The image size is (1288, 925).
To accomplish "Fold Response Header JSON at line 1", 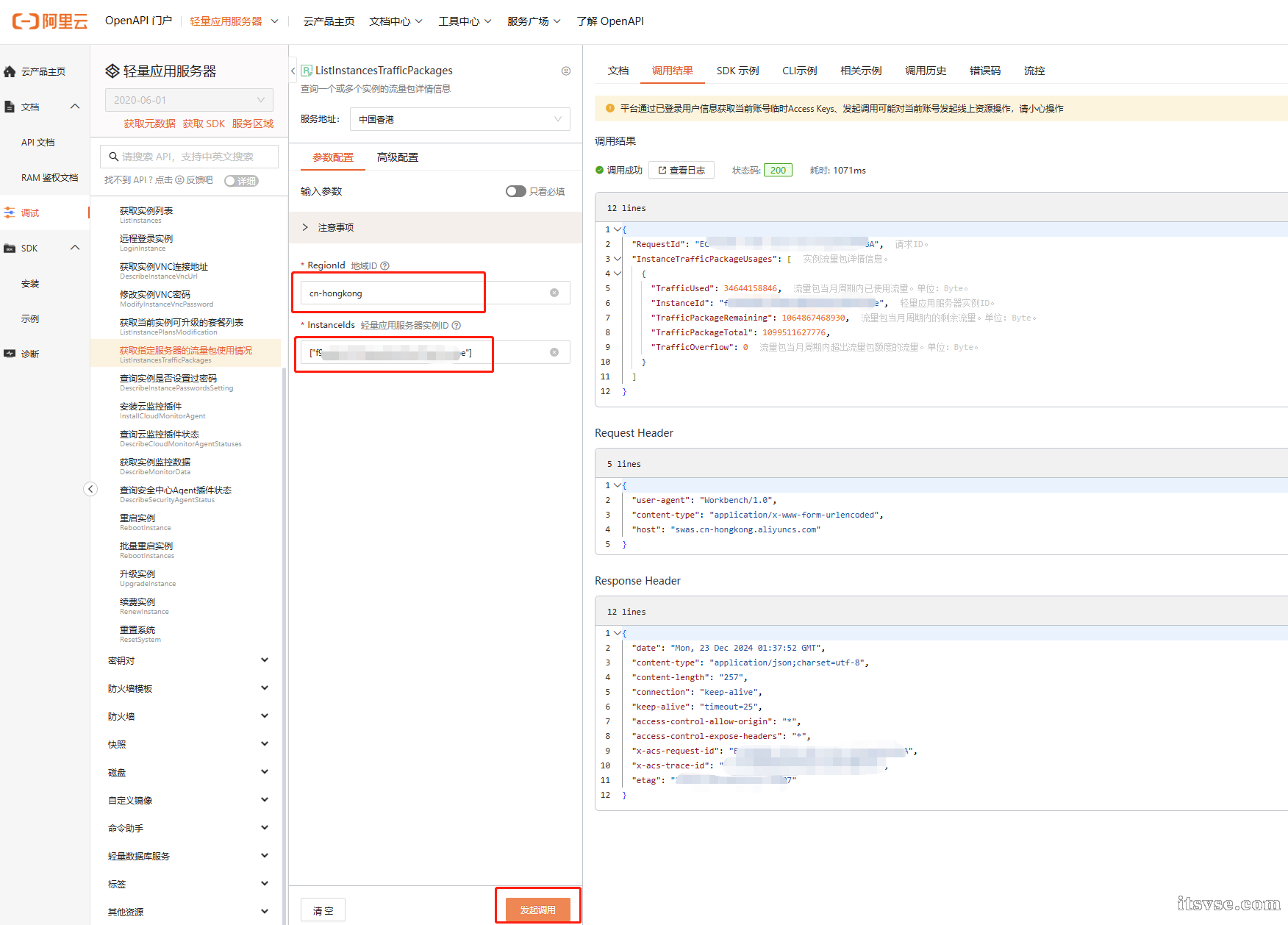I will 618,633.
